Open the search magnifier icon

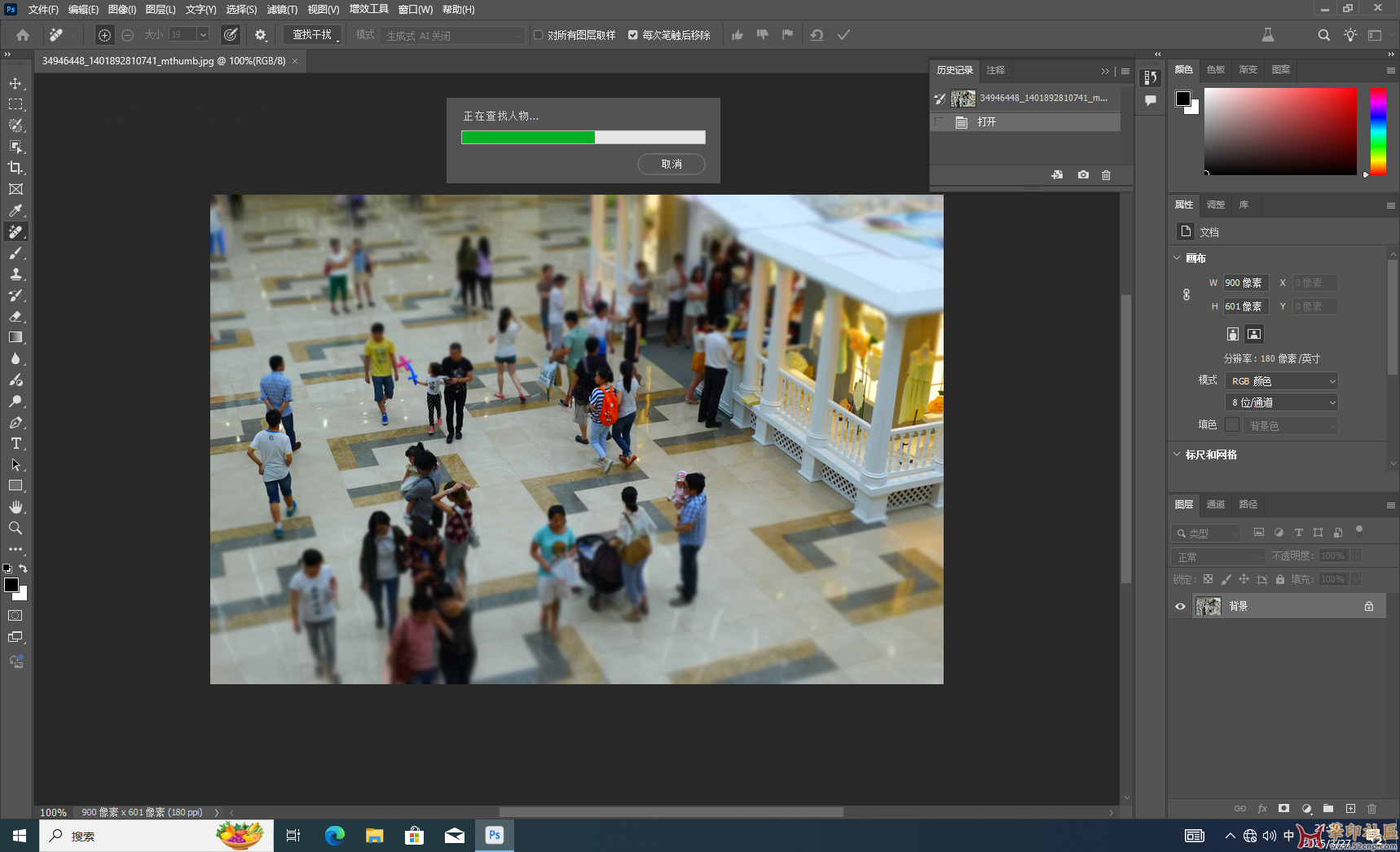point(1324,35)
